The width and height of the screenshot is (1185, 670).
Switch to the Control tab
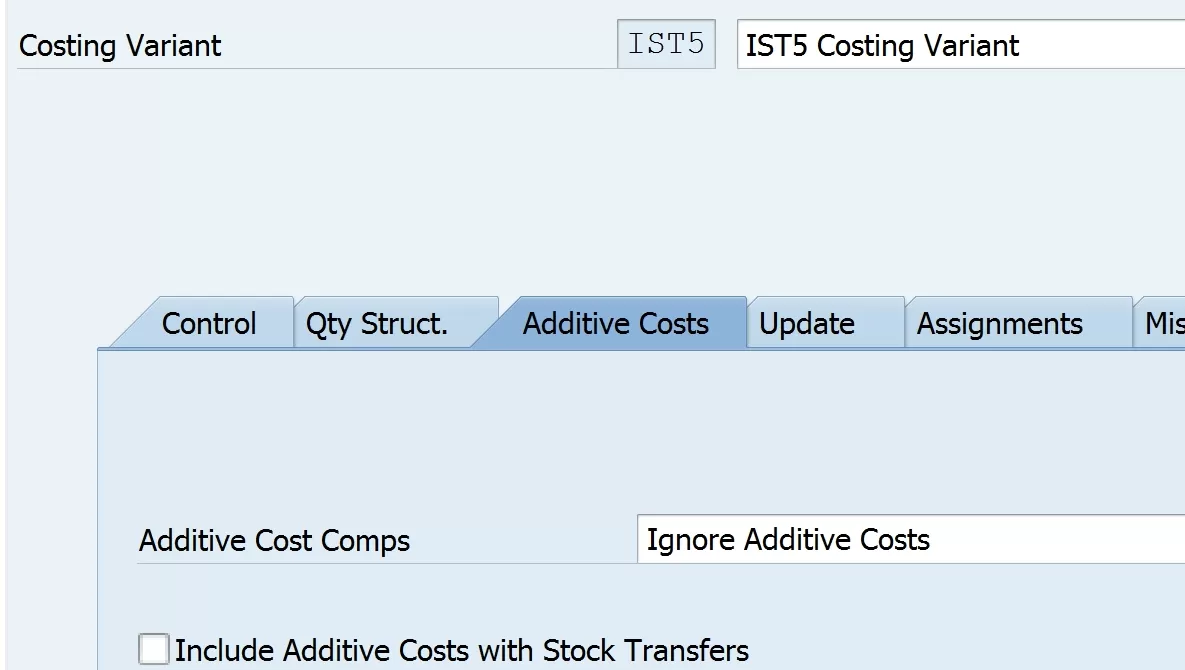(209, 324)
